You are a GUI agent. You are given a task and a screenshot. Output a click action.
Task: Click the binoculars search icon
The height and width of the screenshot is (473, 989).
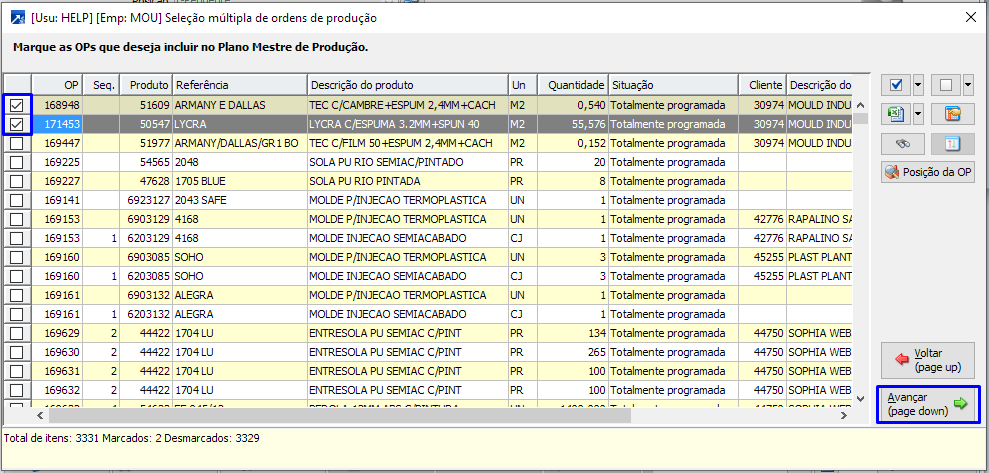coord(902,143)
